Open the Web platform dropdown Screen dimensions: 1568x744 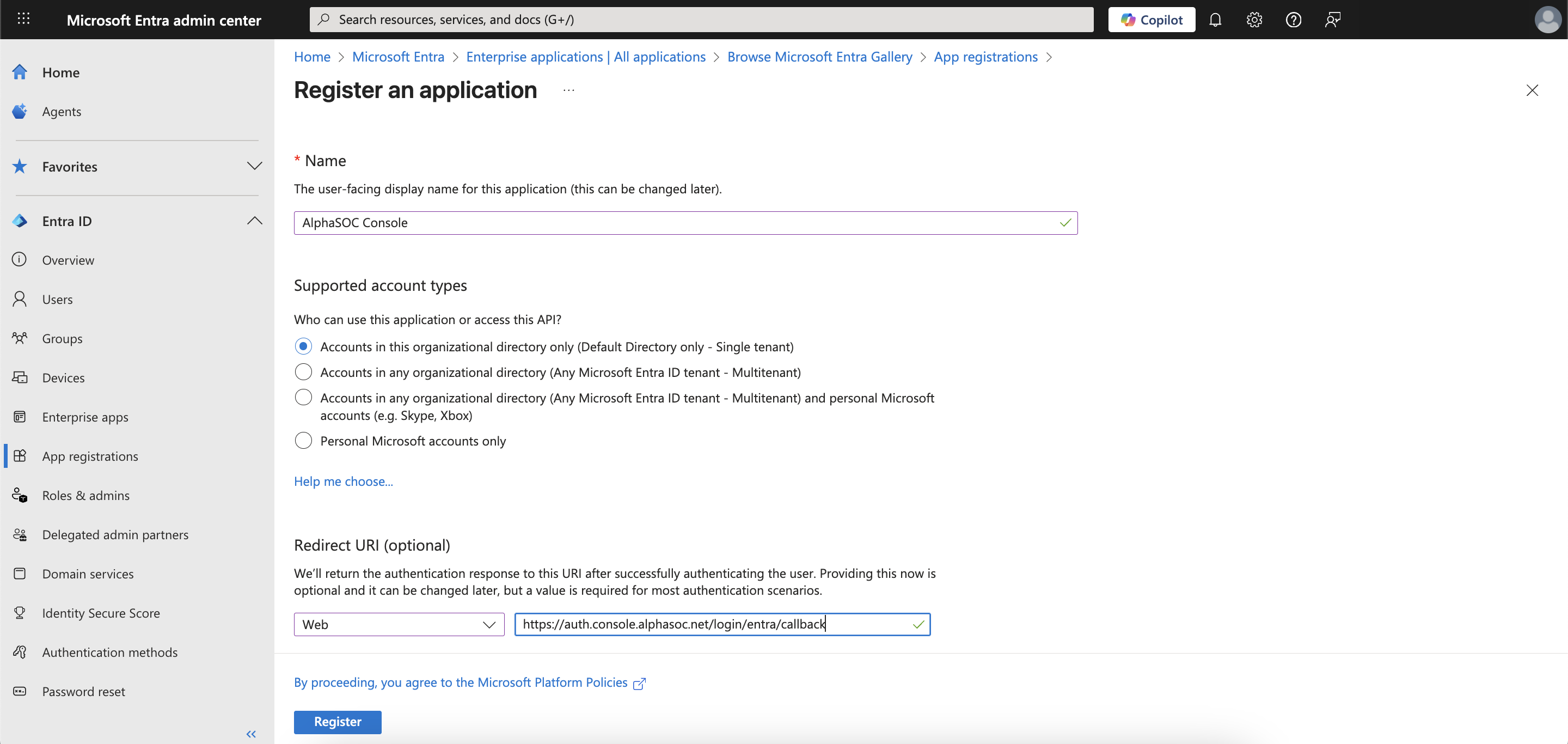tap(399, 624)
